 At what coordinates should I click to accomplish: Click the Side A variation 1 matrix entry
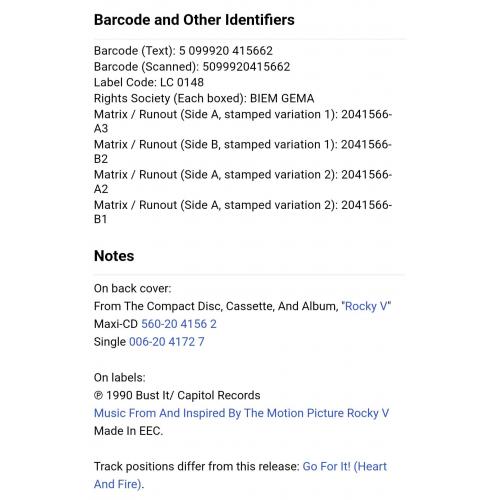(243, 121)
